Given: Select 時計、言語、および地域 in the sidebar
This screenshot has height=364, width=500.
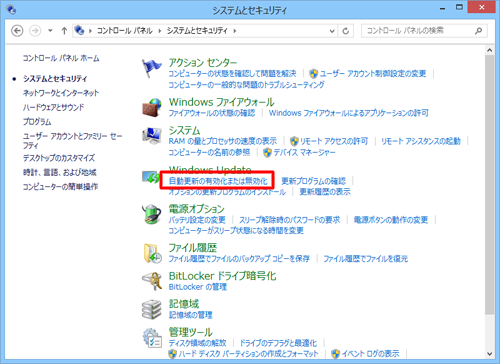Looking at the screenshot, I should tap(59, 172).
